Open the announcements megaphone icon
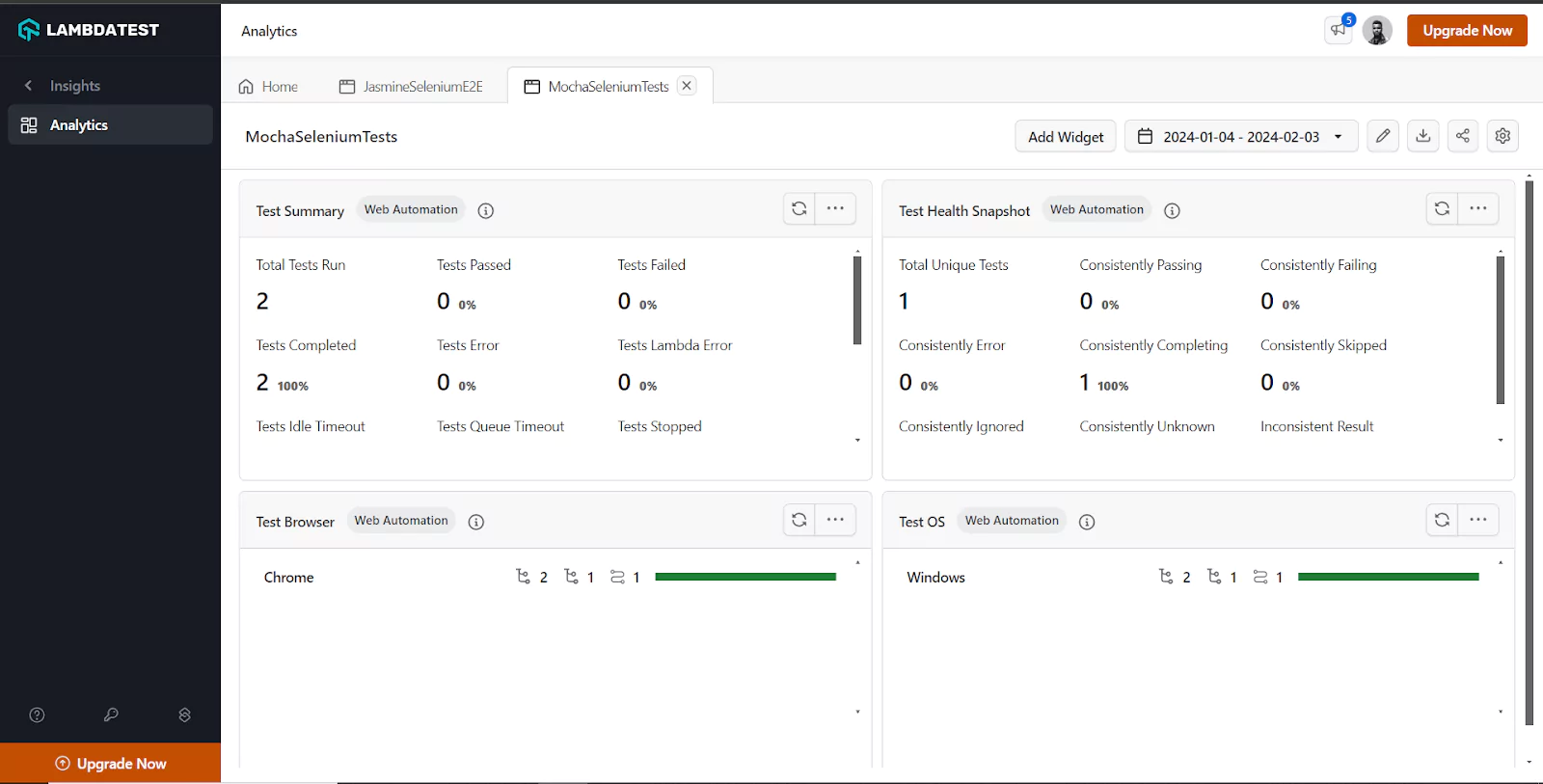The image size is (1543, 784). point(1339,31)
